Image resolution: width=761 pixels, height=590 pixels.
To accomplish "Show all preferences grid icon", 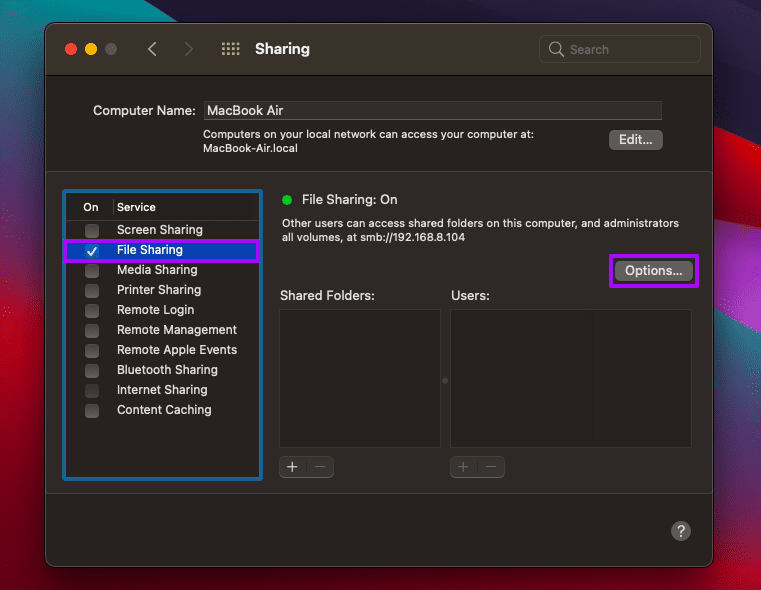I will click(231, 49).
